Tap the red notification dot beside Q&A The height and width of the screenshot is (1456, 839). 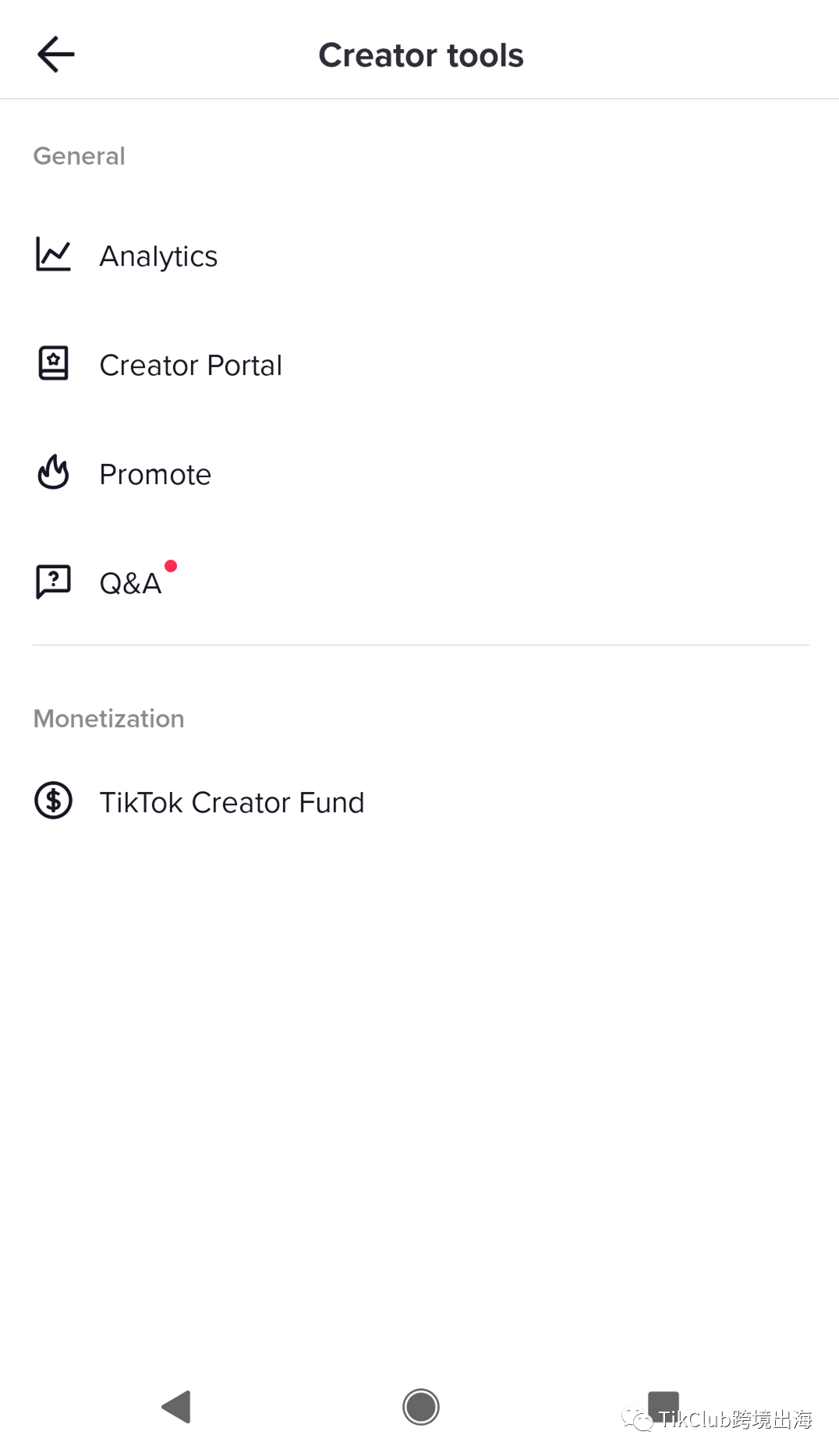tap(171, 566)
